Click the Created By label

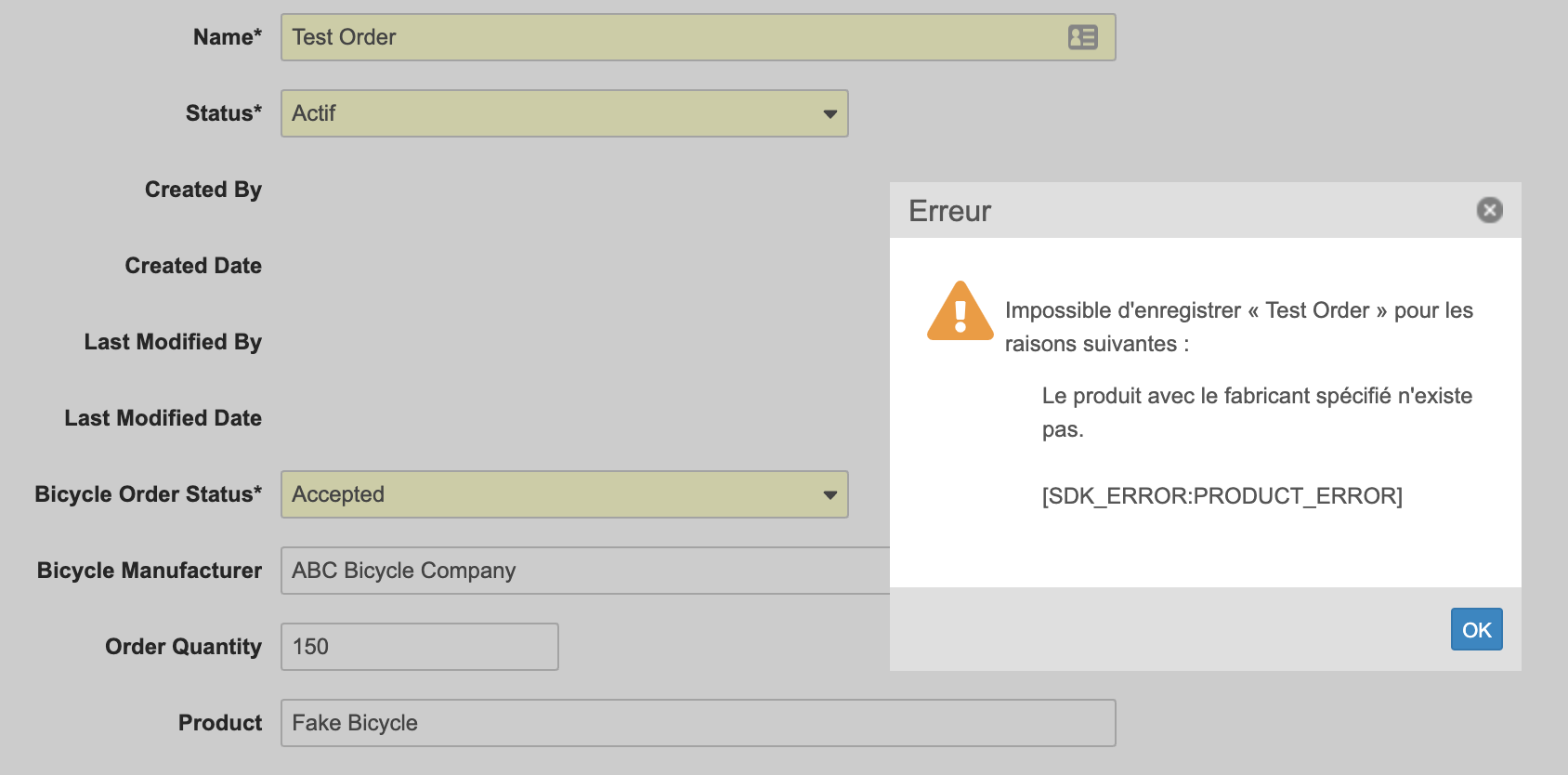(x=203, y=190)
